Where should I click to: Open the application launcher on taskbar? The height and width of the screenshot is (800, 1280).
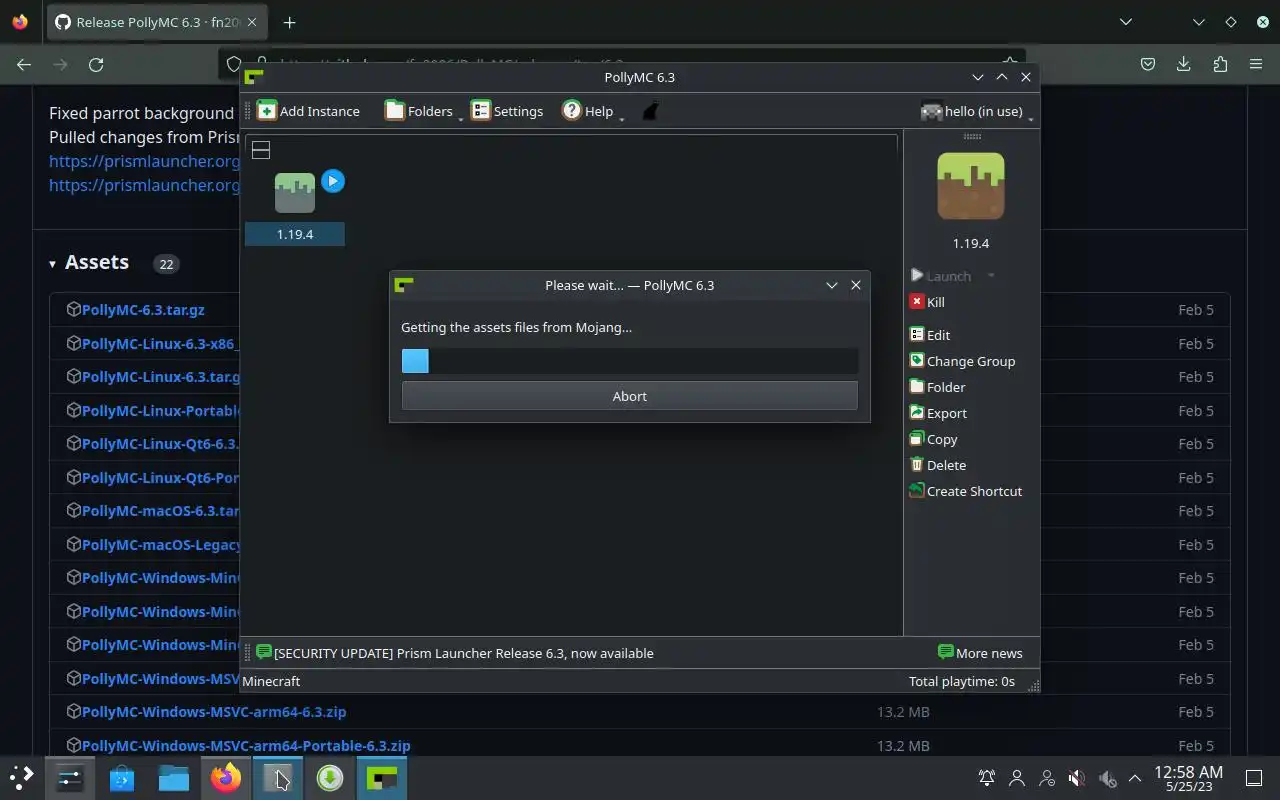(x=22, y=778)
